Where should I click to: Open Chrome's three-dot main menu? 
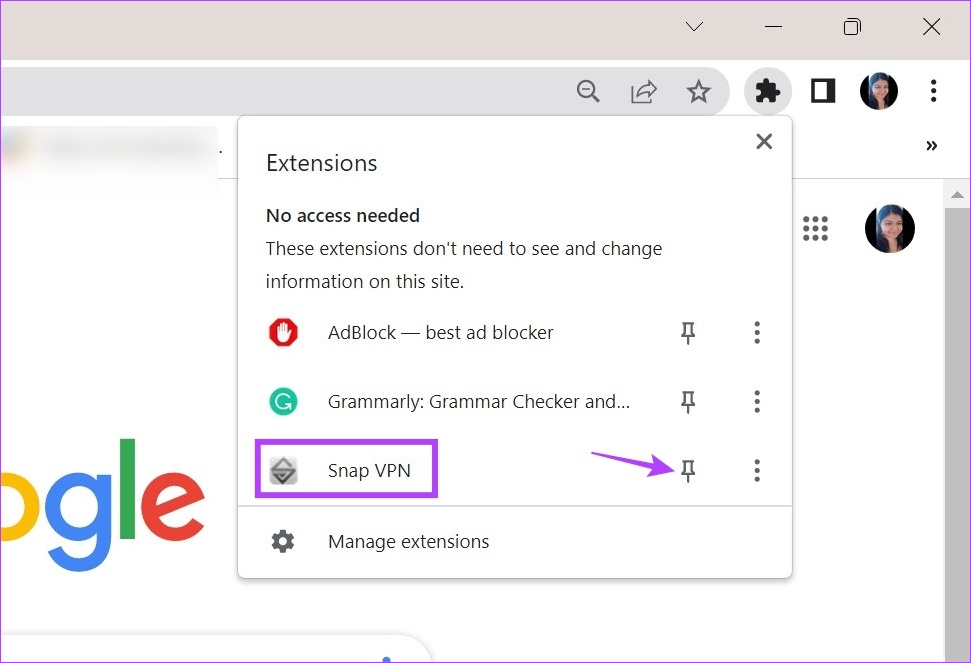click(x=933, y=91)
